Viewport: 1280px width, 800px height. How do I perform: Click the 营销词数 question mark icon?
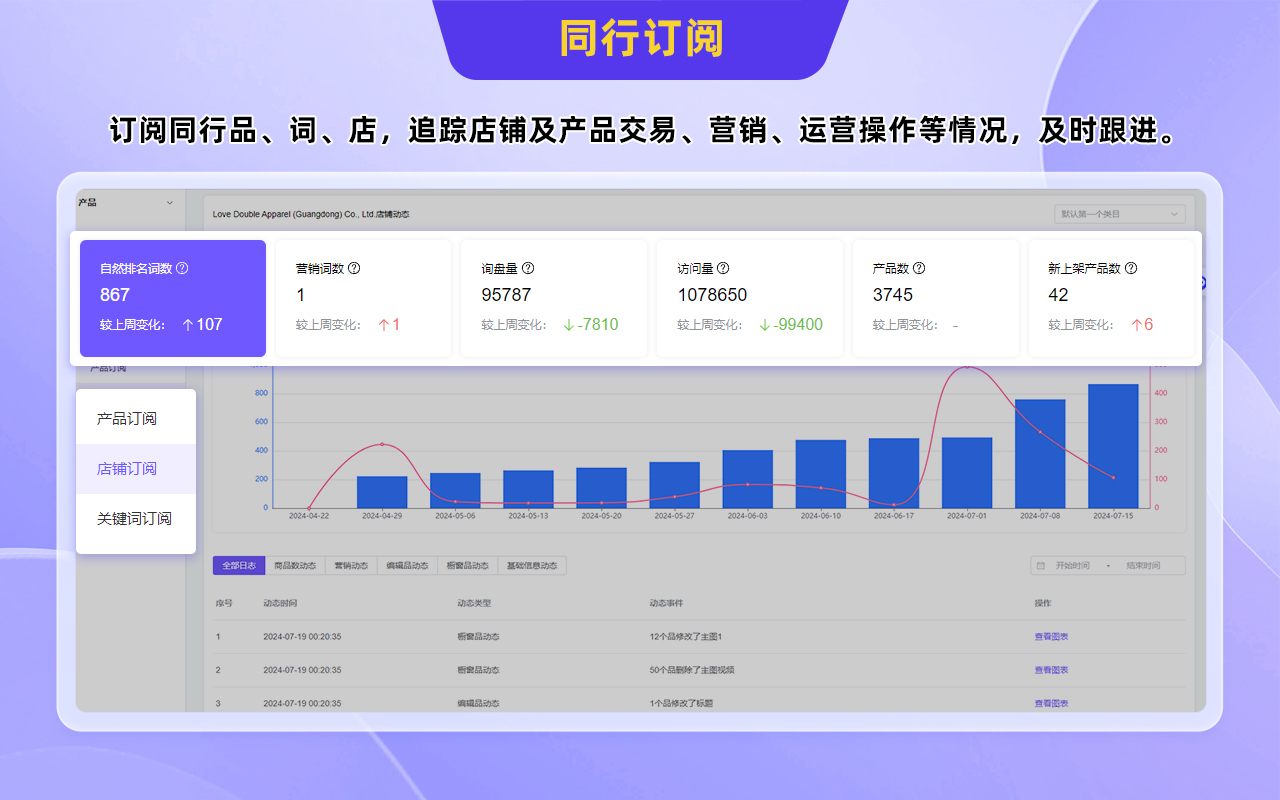coord(353,268)
